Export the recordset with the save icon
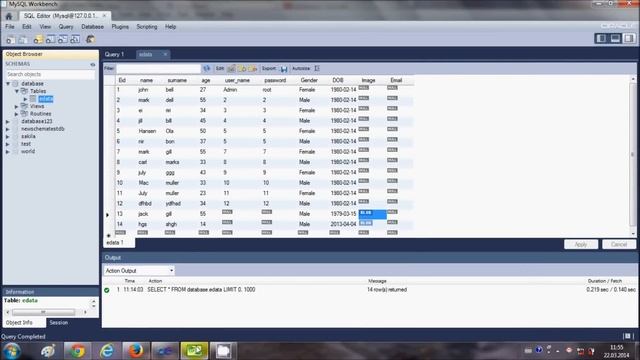Image resolution: width=640 pixels, height=360 pixels. coord(284,69)
